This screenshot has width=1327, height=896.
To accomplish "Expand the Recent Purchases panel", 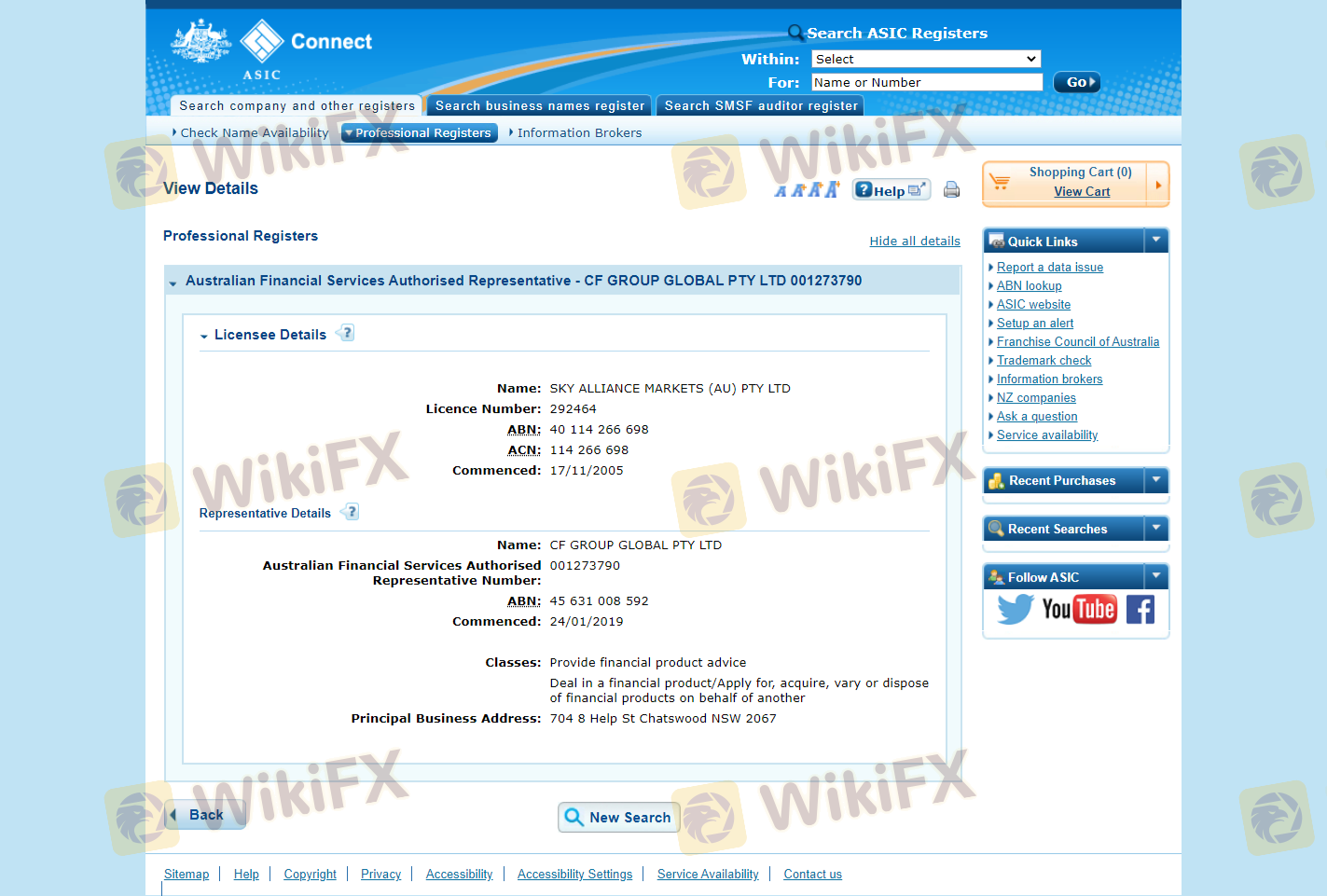I will tap(1156, 480).
